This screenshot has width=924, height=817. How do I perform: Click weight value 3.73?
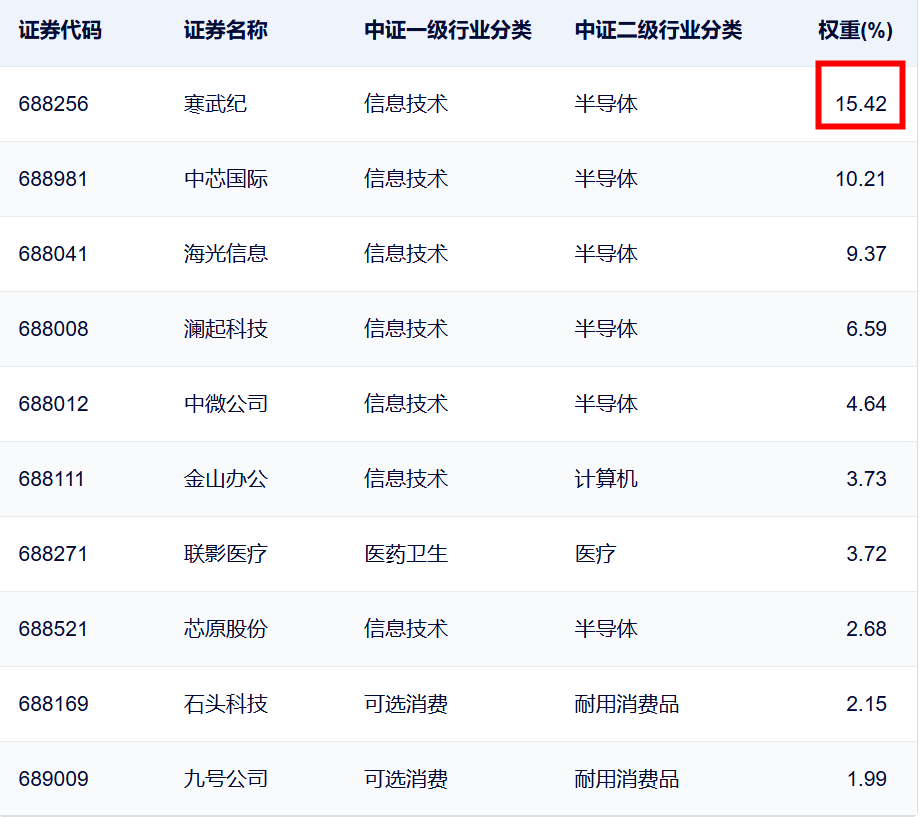click(866, 479)
